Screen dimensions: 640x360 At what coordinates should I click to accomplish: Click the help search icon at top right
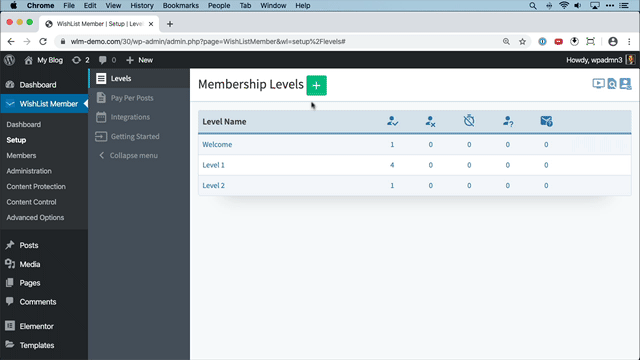tap(612, 84)
